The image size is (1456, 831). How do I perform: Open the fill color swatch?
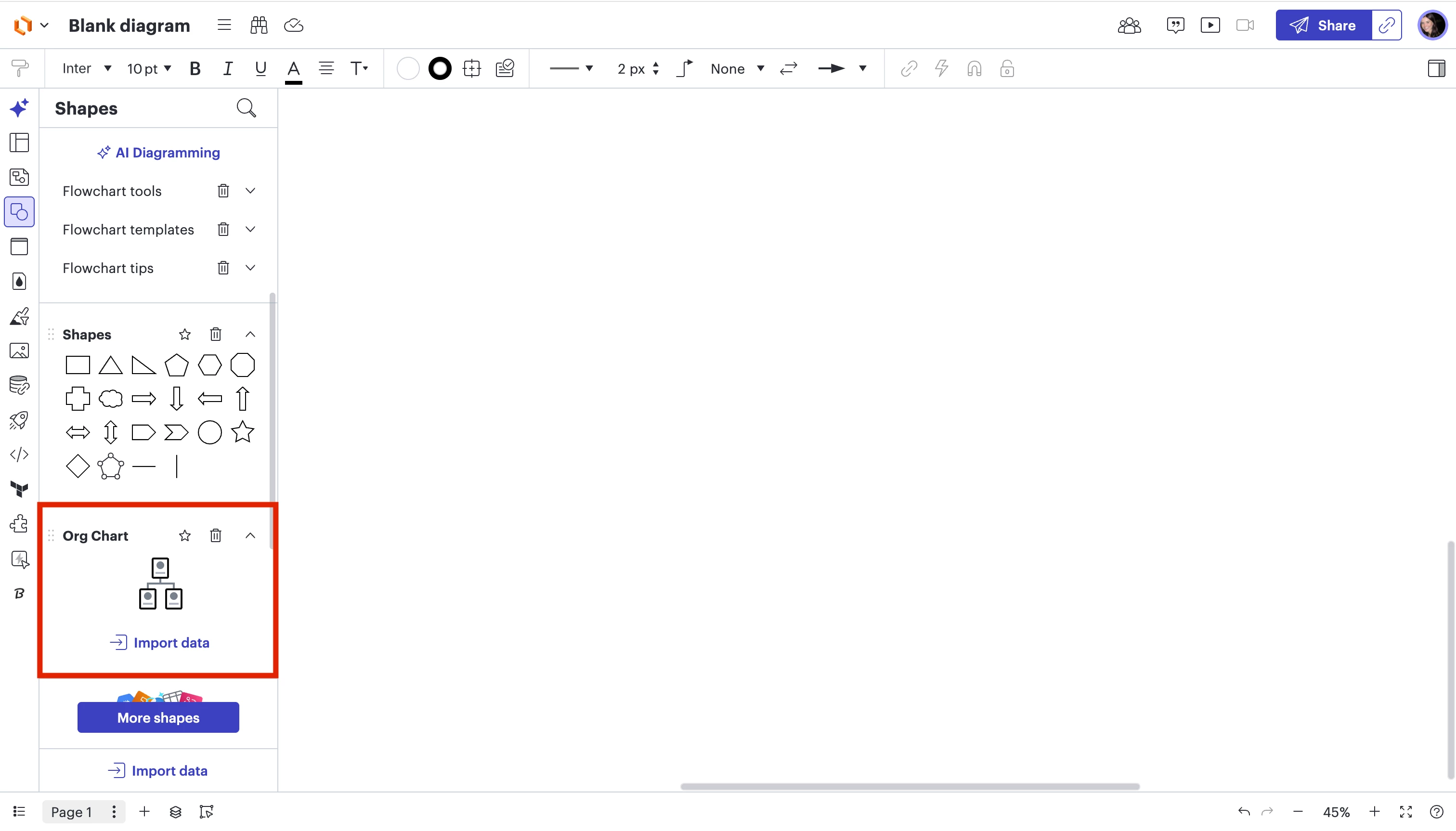coord(407,68)
